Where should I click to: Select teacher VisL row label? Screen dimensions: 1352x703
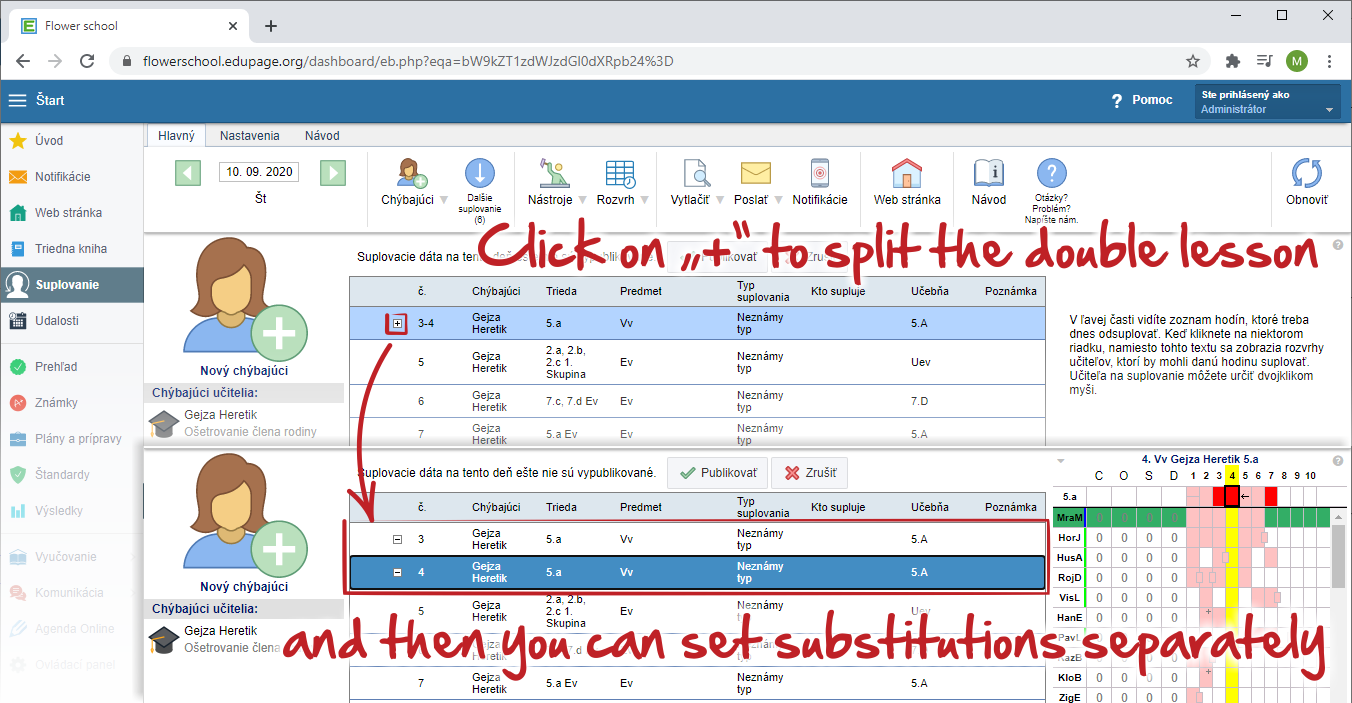coord(1070,598)
